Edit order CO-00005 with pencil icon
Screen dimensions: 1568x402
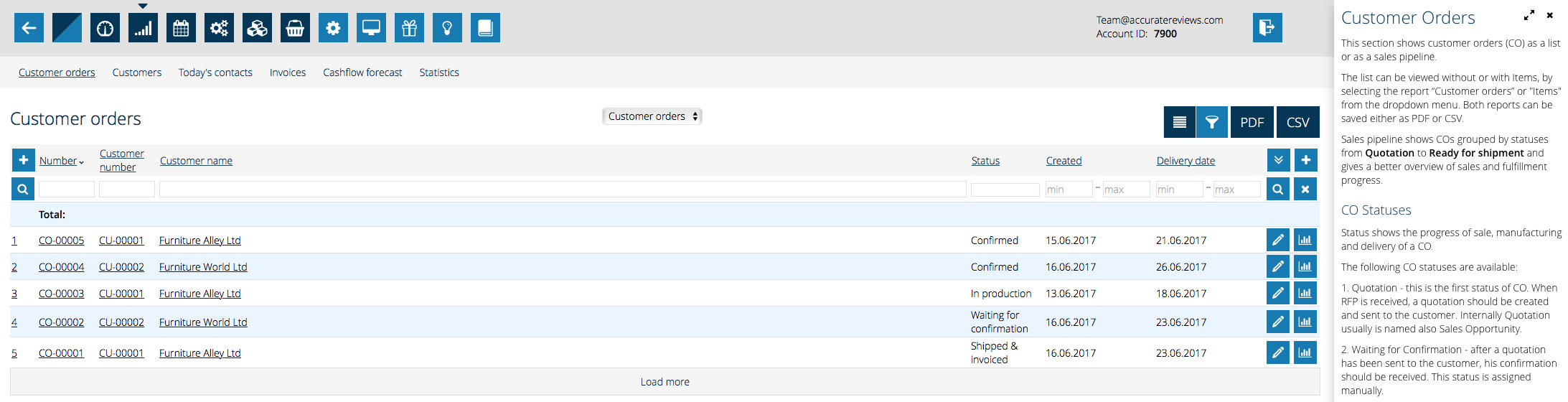pos(1277,240)
